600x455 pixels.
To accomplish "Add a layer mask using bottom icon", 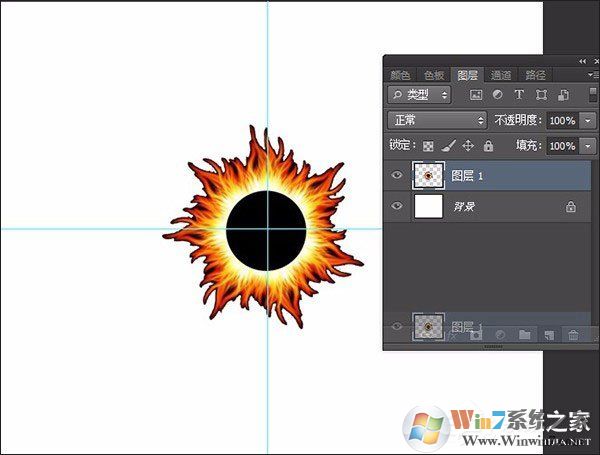I will click(x=476, y=335).
